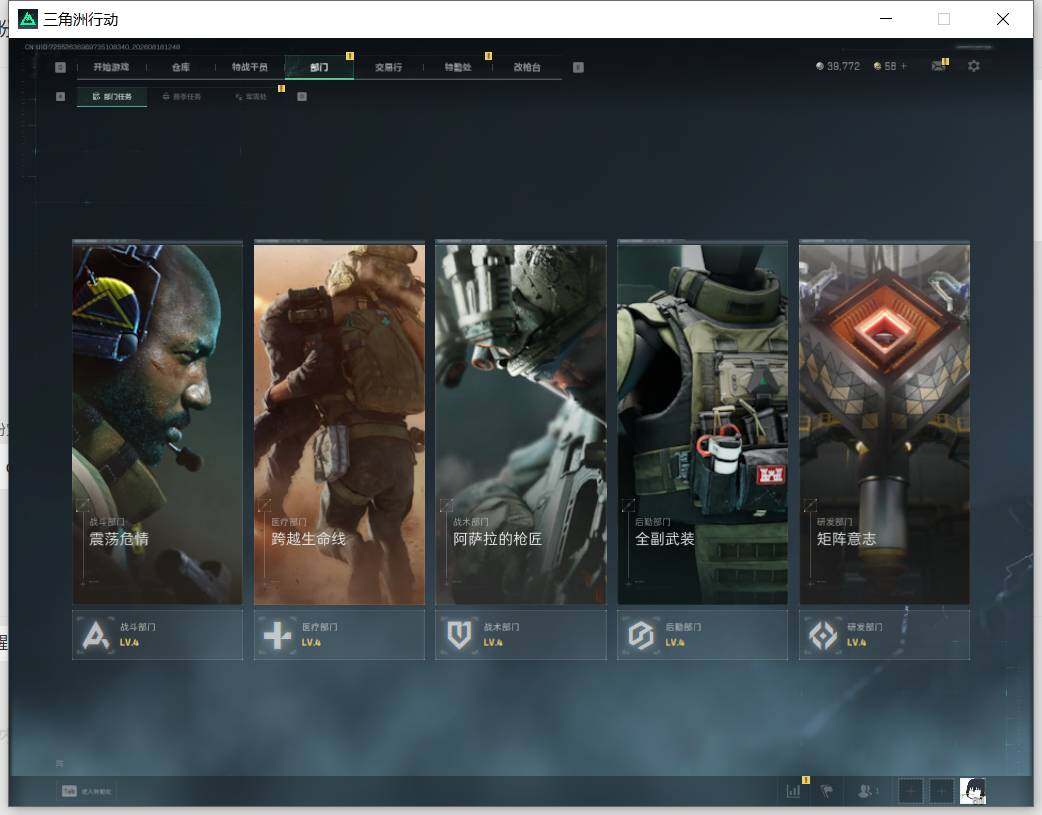1042x815 pixels.
Task: Click the first empty squad slot plus
Action: tap(910, 791)
